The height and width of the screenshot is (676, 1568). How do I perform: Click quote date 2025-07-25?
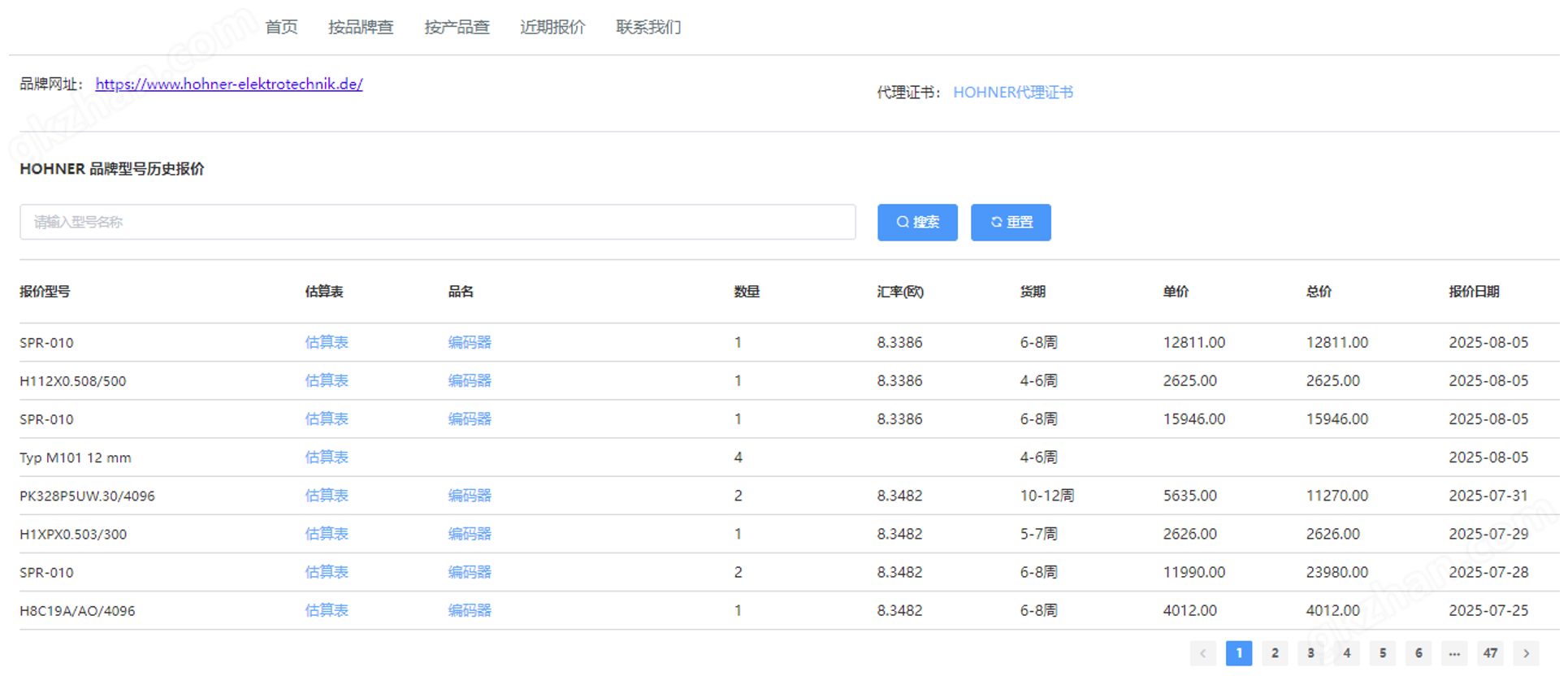coord(1488,610)
